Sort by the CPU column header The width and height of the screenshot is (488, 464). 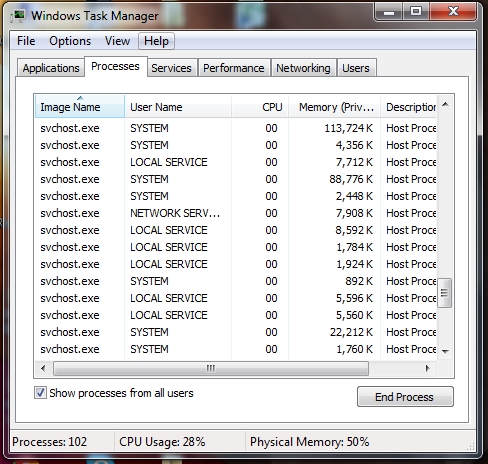[260, 107]
